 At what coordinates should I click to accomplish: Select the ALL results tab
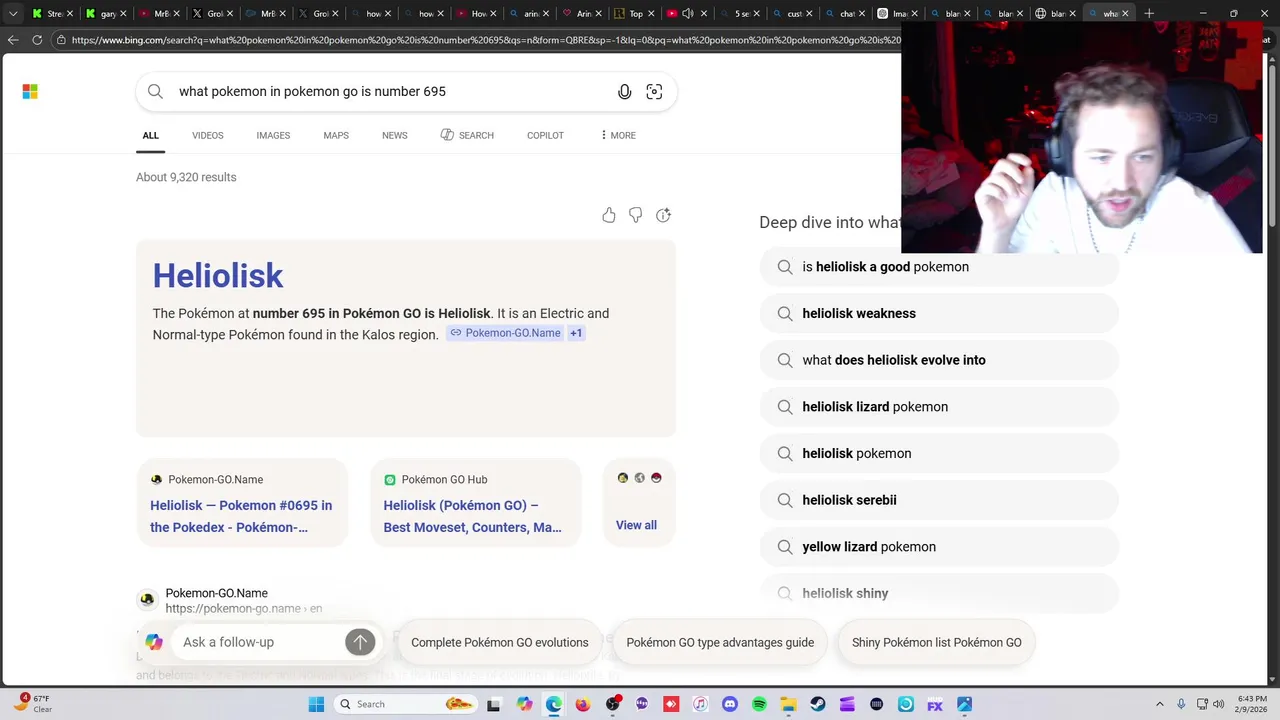[151, 135]
